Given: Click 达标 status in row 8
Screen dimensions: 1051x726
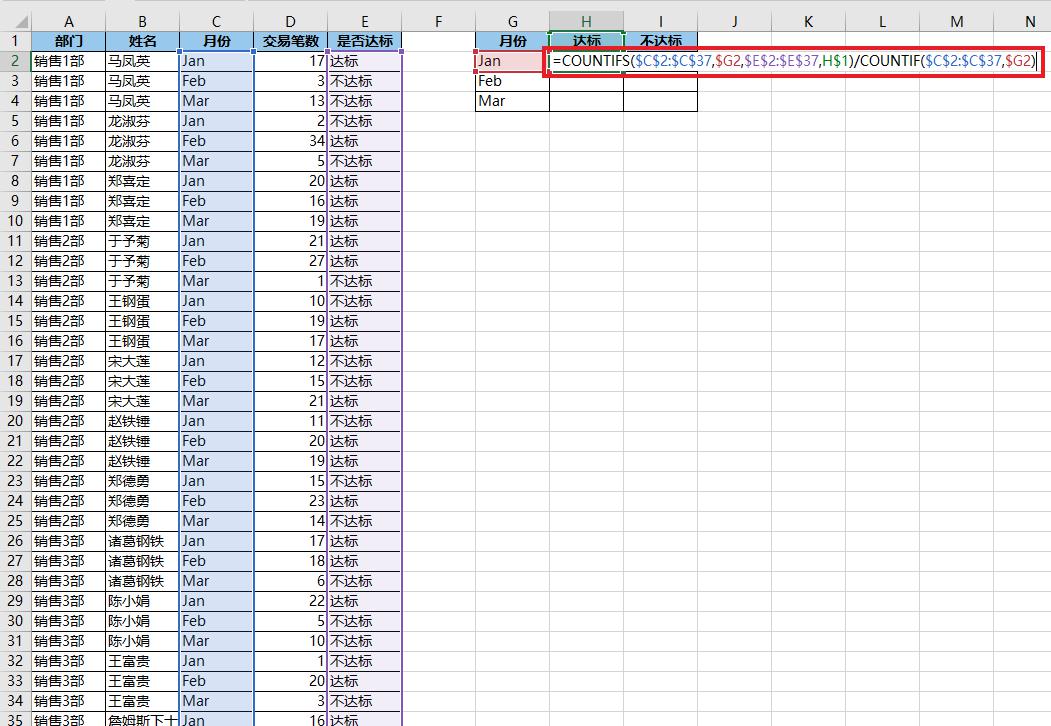Looking at the screenshot, I should click(x=365, y=181).
